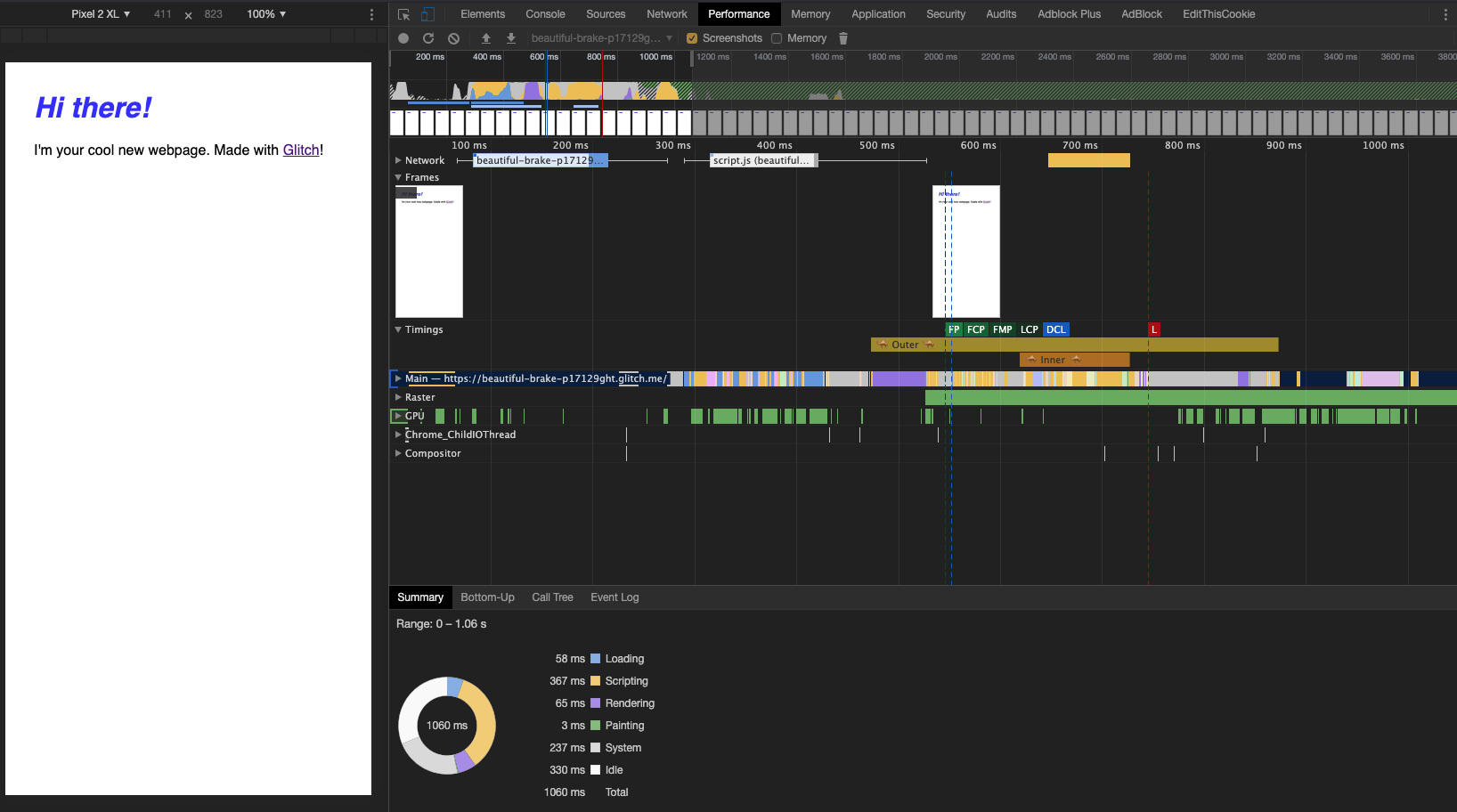Enable the Memory checkbox
1457x812 pixels.
point(777,38)
